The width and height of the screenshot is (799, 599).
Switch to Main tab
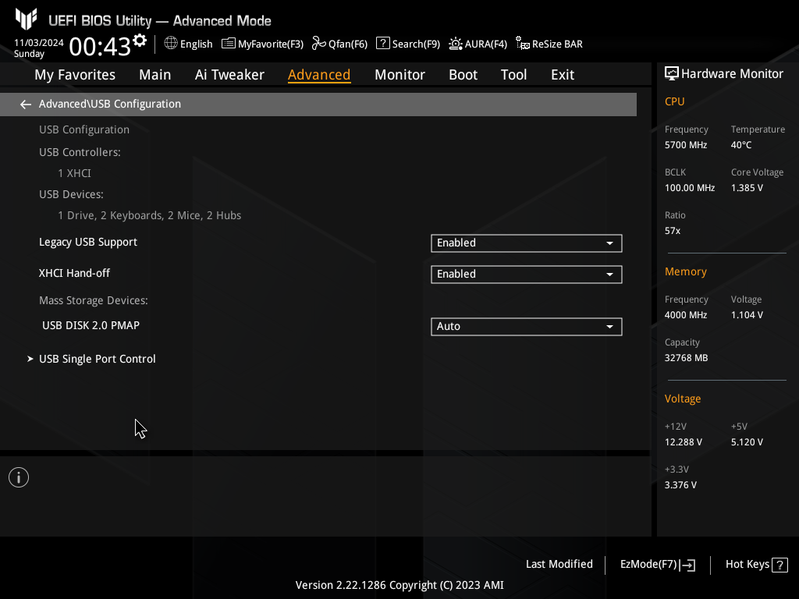pos(155,75)
